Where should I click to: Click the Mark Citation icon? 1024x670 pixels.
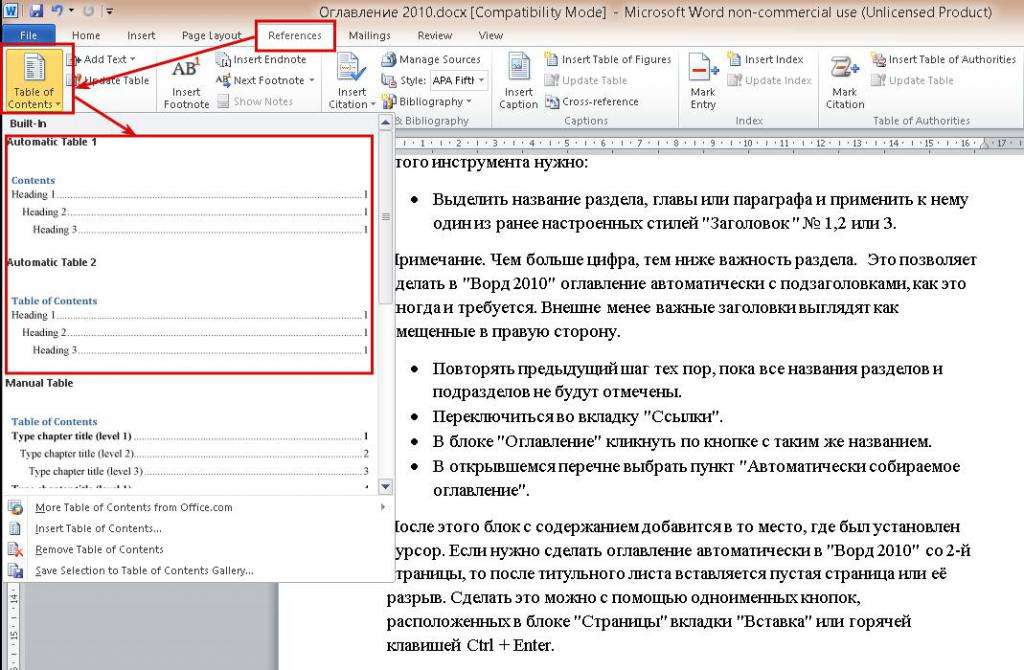(x=844, y=68)
